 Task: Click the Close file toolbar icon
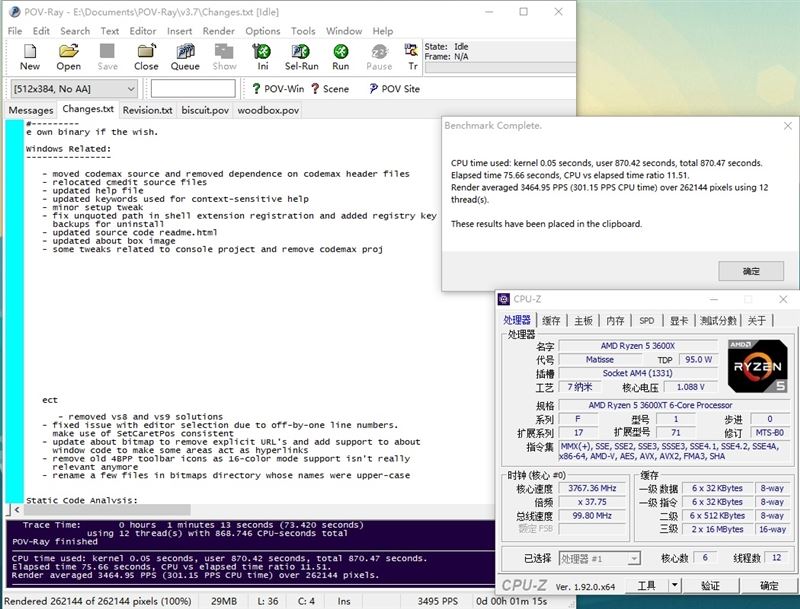146,52
